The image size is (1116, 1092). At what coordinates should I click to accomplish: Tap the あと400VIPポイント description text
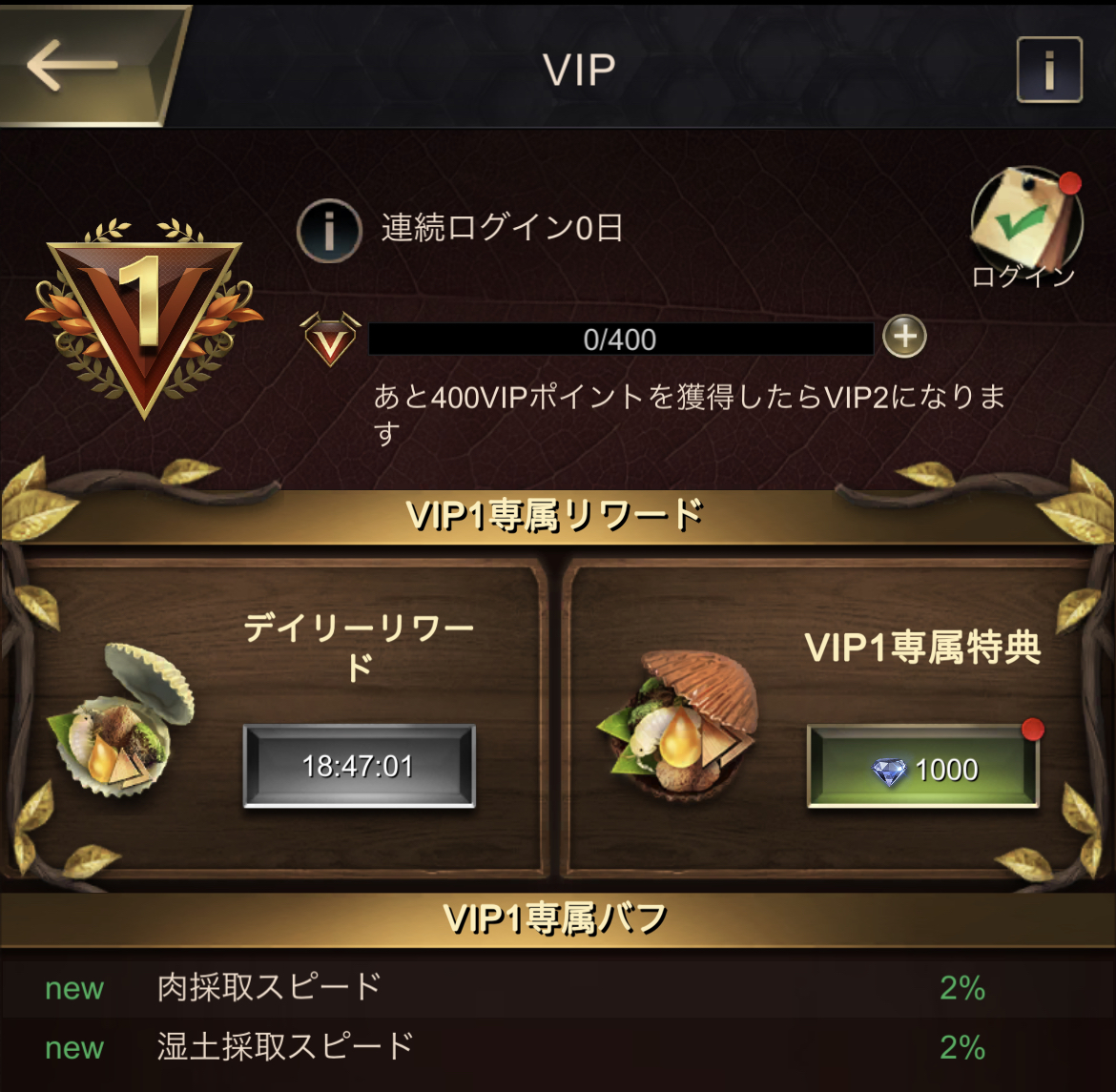pos(689,414)
